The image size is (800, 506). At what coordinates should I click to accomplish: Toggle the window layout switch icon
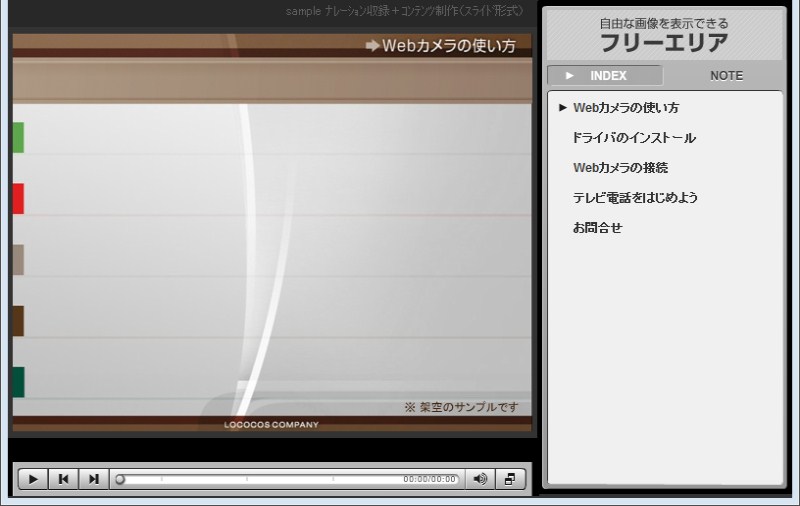point(510,479)
